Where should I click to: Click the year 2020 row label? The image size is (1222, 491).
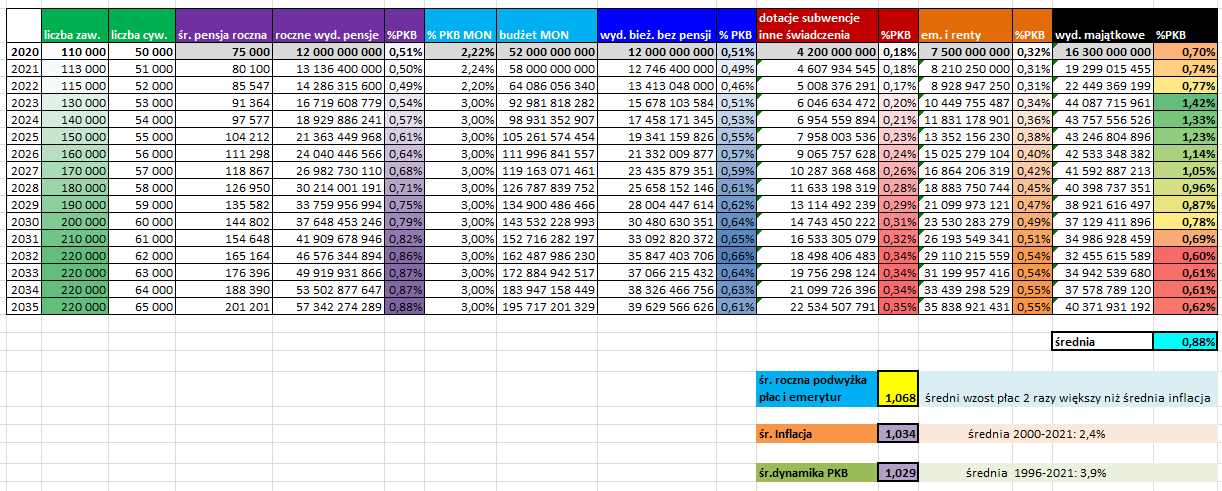coord(23,52)
